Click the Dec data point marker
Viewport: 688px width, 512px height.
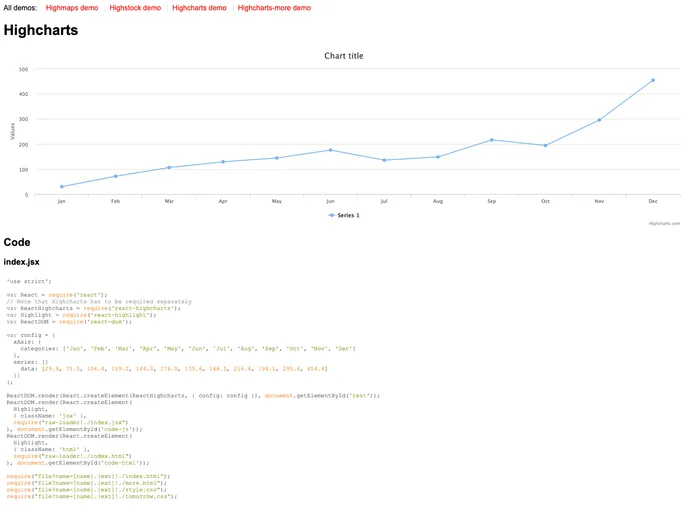(653, 80)
